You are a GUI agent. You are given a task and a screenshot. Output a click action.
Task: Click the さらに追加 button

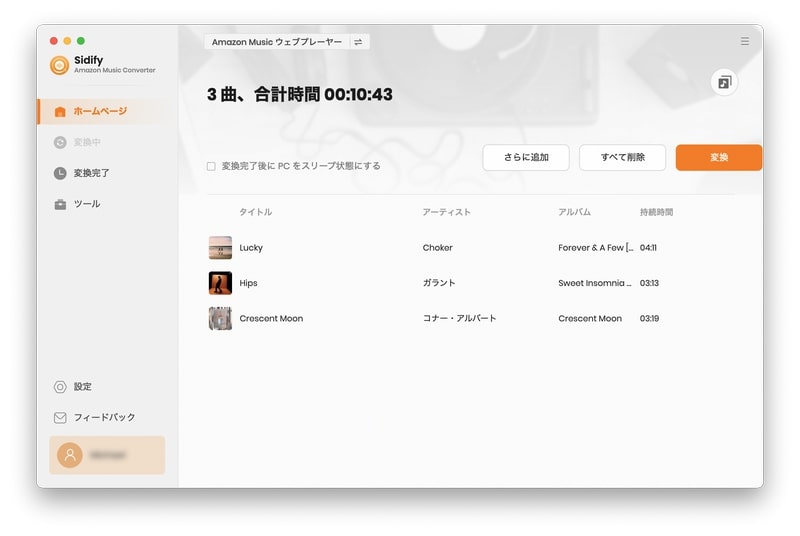526,157
